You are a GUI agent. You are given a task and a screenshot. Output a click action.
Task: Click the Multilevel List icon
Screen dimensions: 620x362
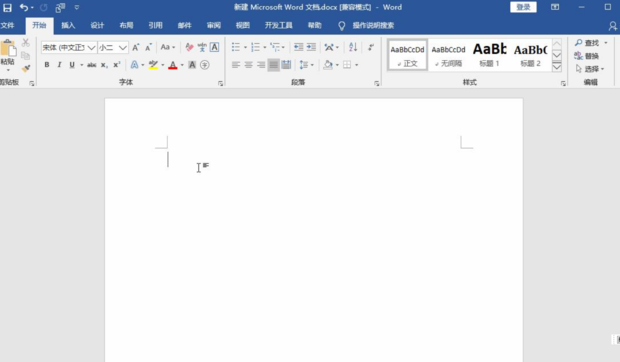[275, 47]
